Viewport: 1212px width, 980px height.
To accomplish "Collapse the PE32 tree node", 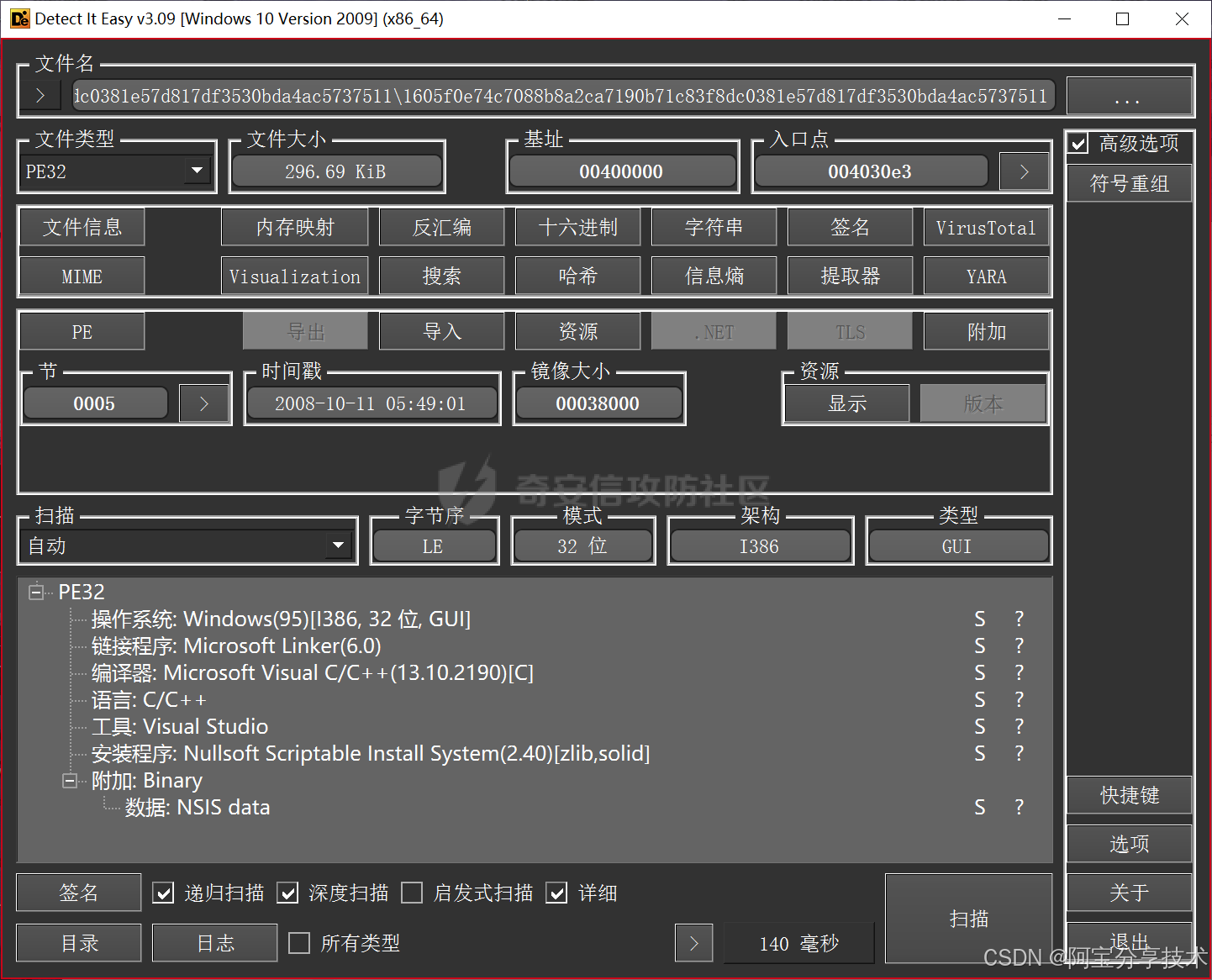I will click(x=36, y=593).
